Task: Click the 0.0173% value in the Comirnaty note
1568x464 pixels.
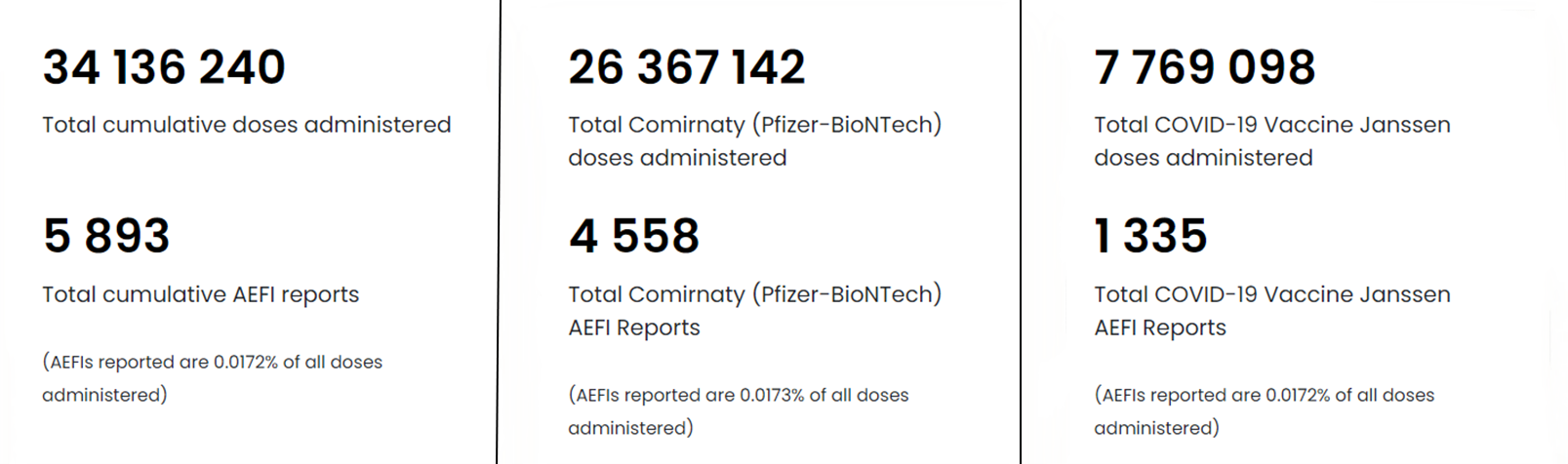Action: [x=772, y=395]
